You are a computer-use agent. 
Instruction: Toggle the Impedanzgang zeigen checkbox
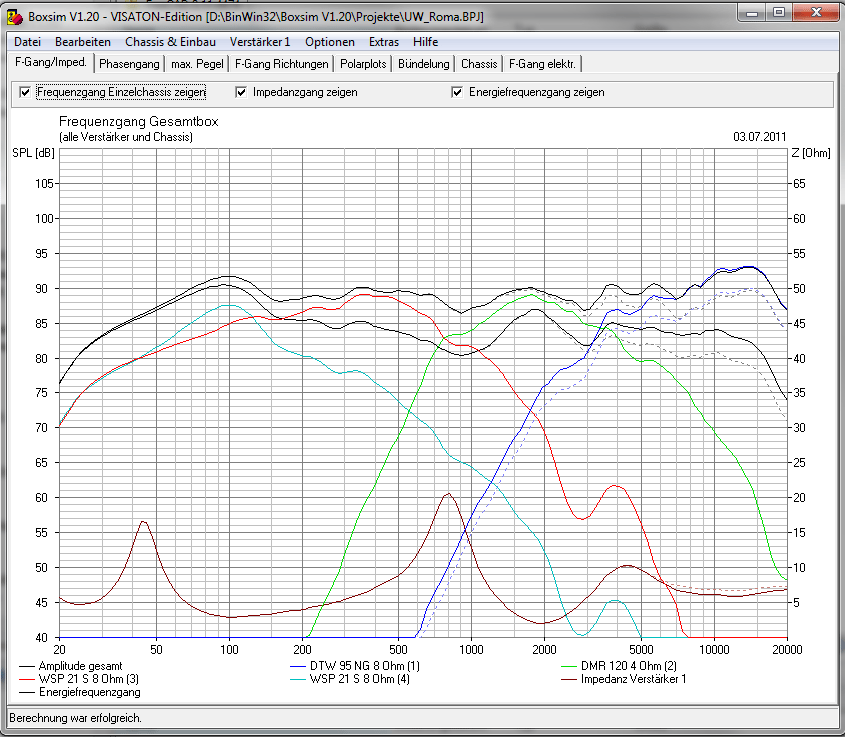point(242,92)
